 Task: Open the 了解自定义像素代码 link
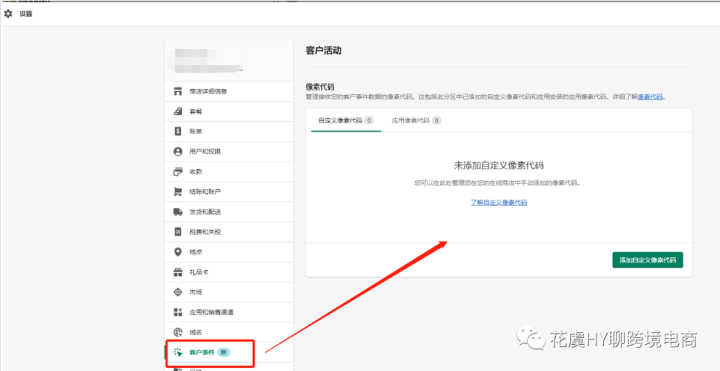[499, 202]
